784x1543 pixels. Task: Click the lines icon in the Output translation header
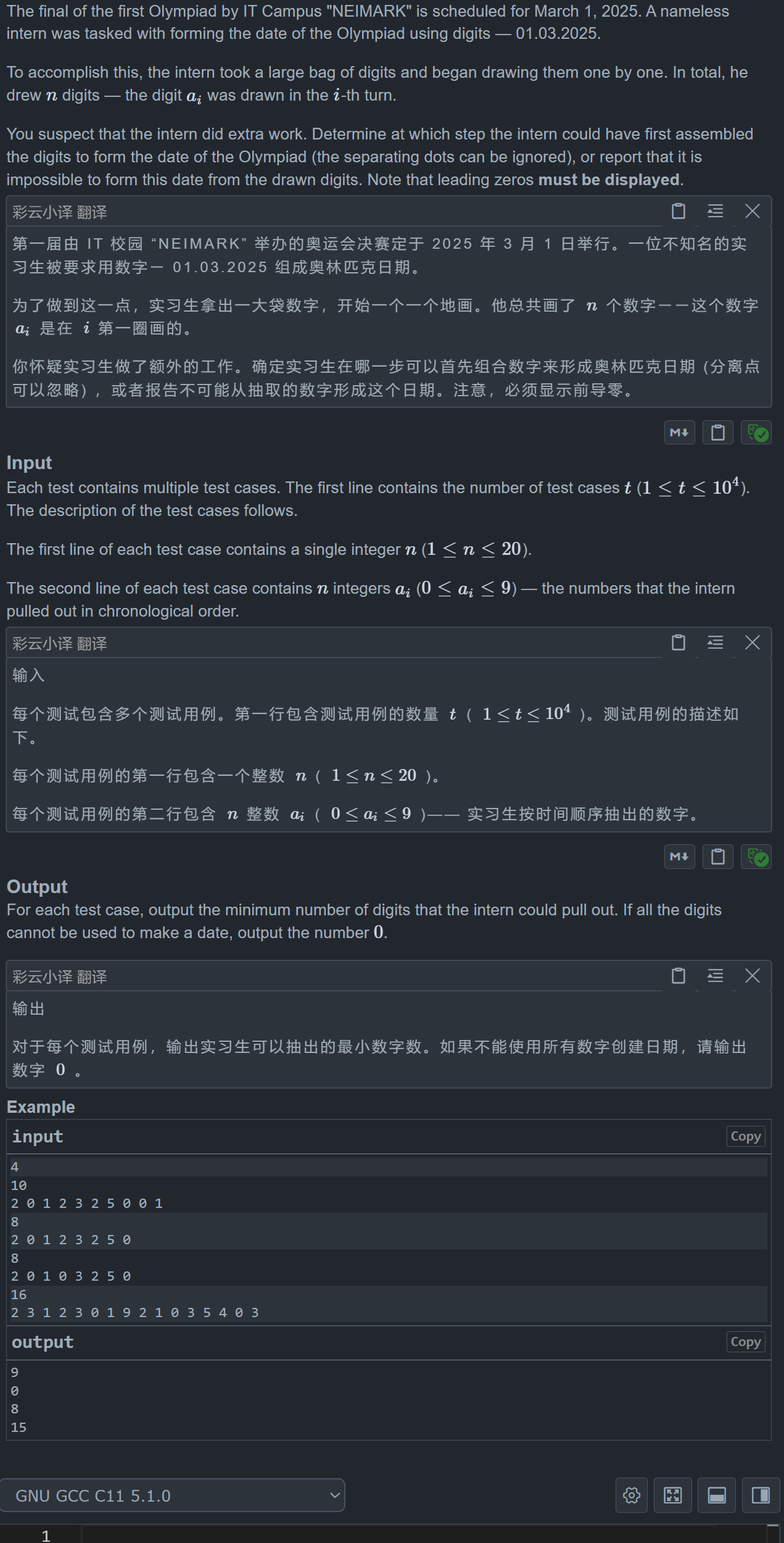coord(716,976)
